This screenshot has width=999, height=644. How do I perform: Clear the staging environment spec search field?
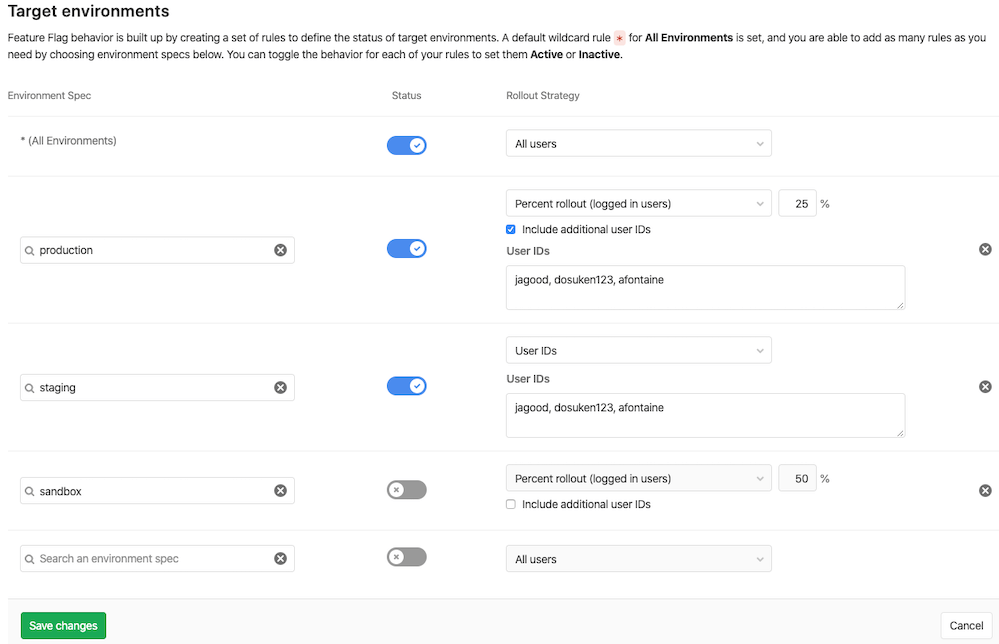281,387
